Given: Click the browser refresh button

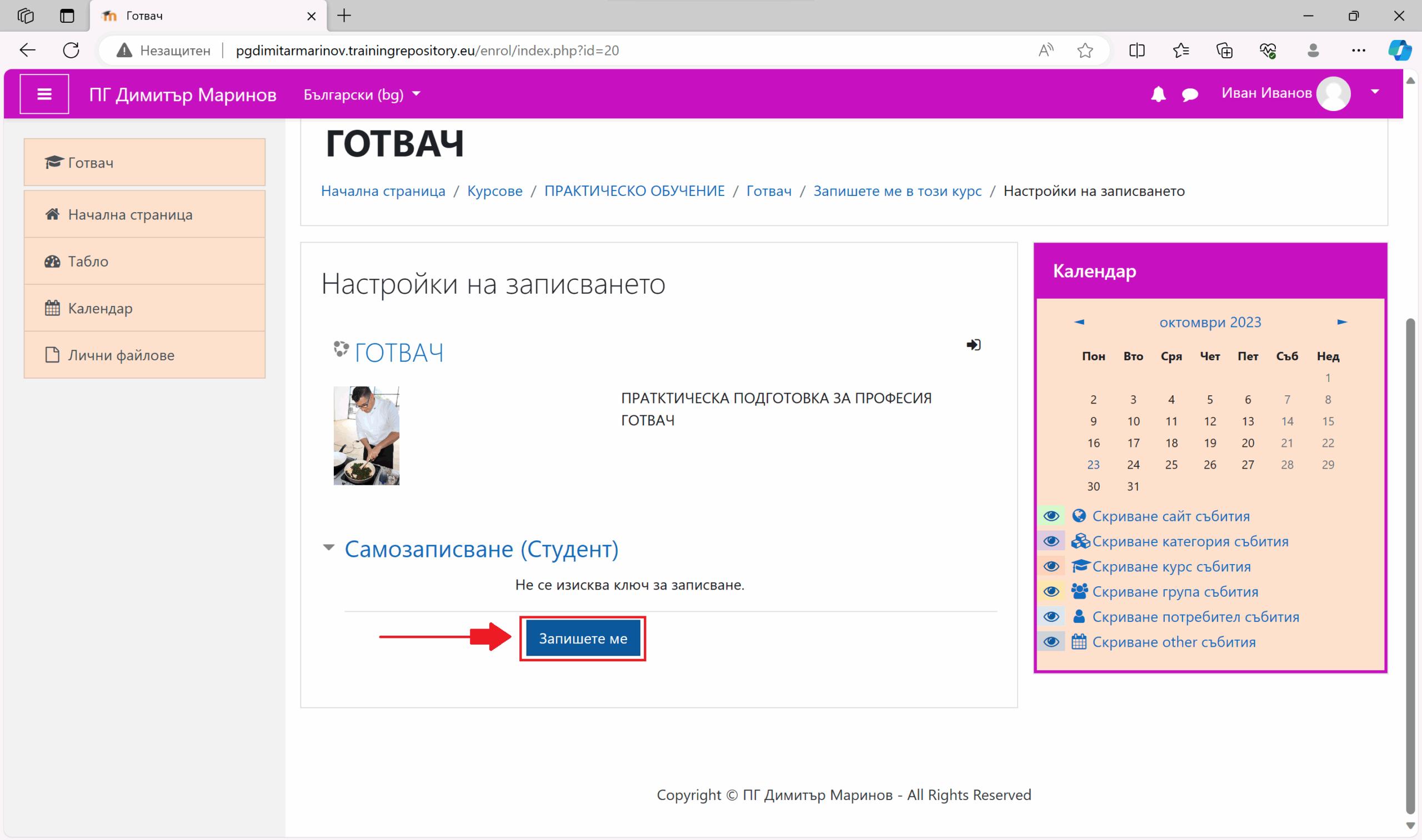Looking at the screenshot, I should tap(71, 51).
